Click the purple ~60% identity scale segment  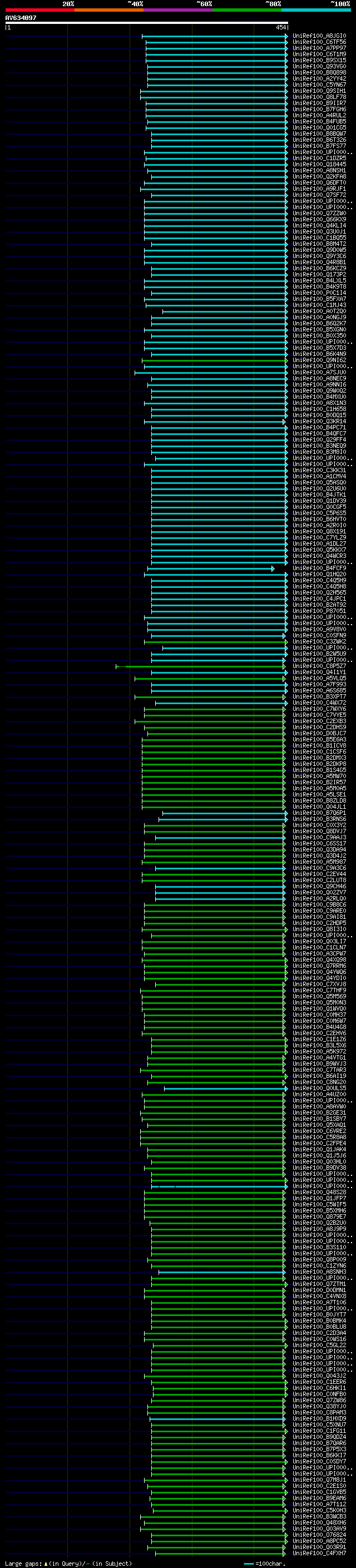click(x=179, y=10)
